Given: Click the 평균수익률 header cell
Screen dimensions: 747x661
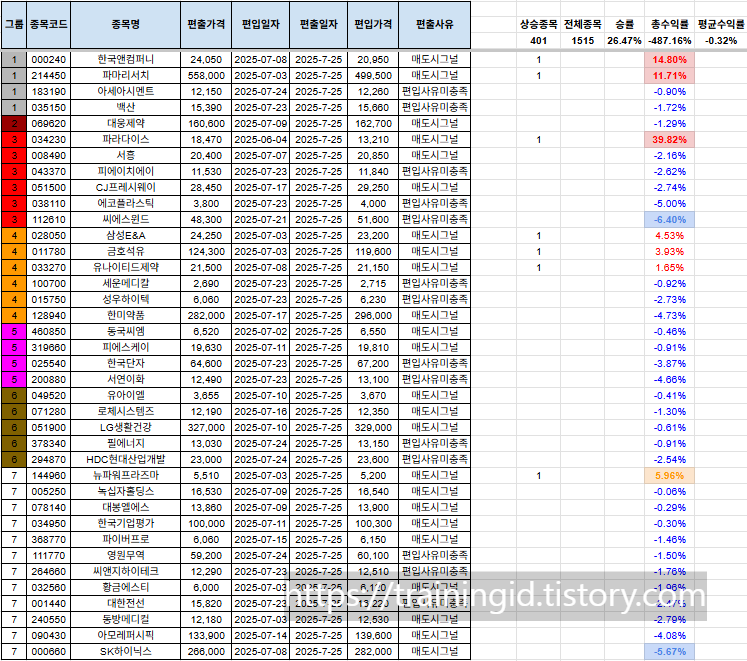Looking at the screenshot, I should (x=721, y=25).
